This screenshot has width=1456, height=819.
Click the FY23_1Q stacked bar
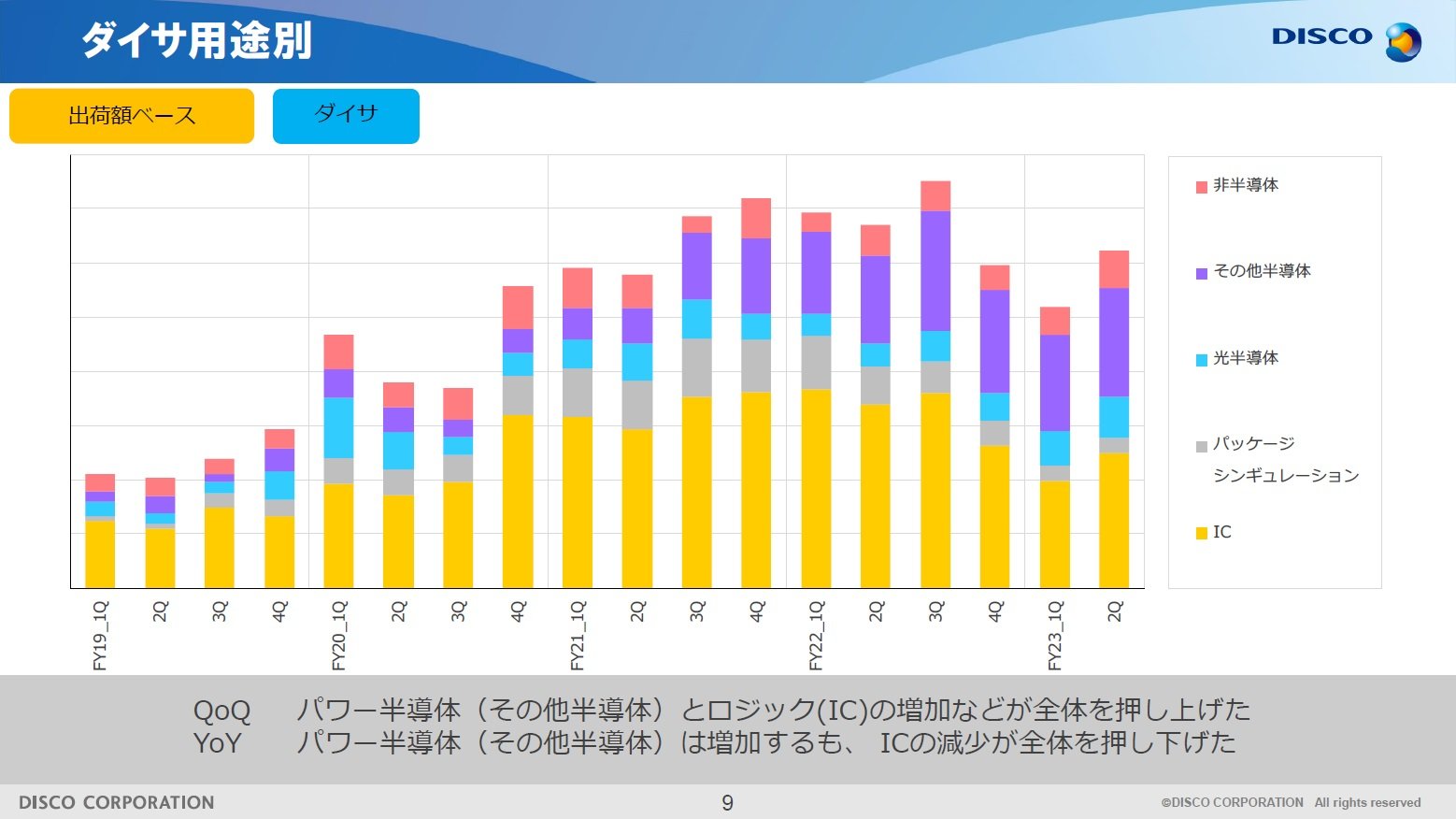click(x=1055, y=447)
